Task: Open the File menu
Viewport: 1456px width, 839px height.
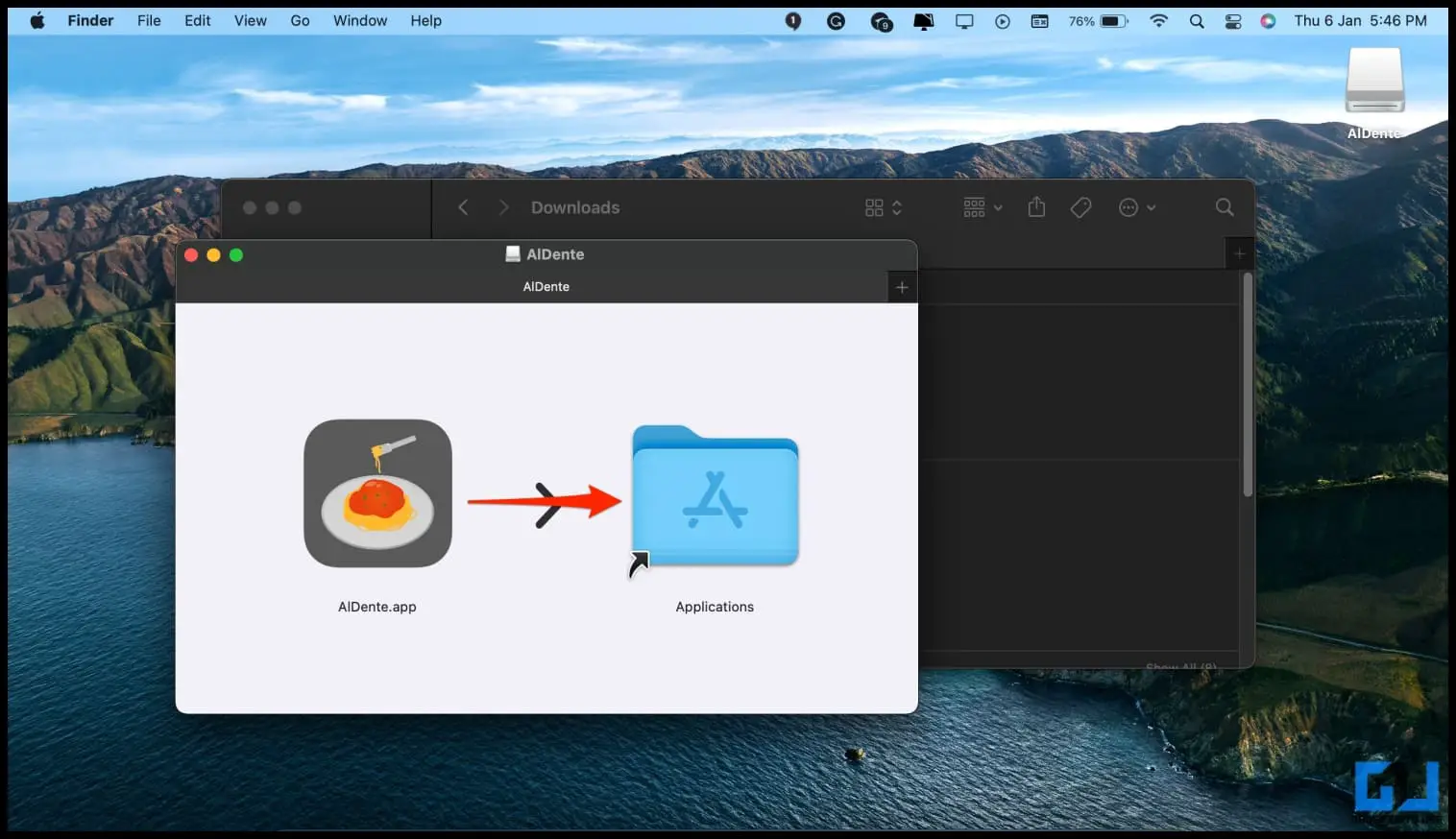Action: (149, 20)
